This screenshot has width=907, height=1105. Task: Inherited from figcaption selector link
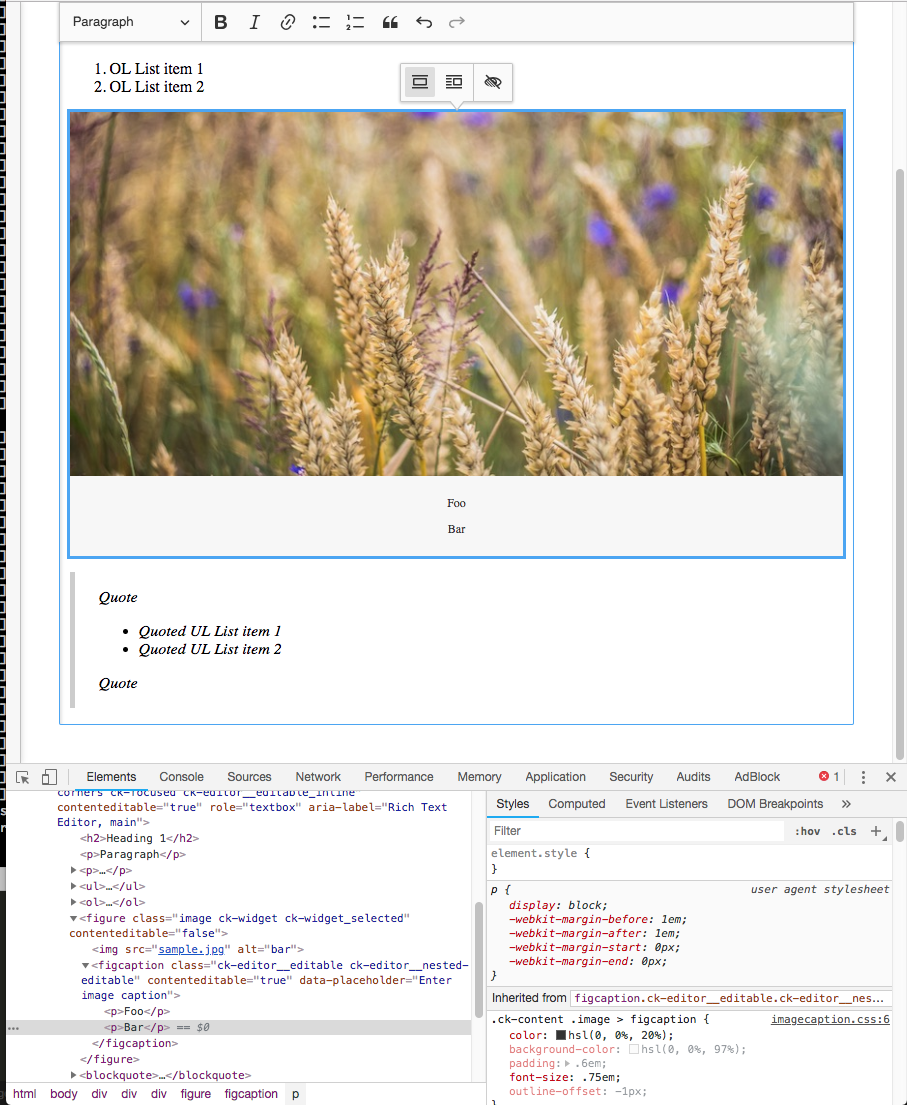(x=729, y=999)
